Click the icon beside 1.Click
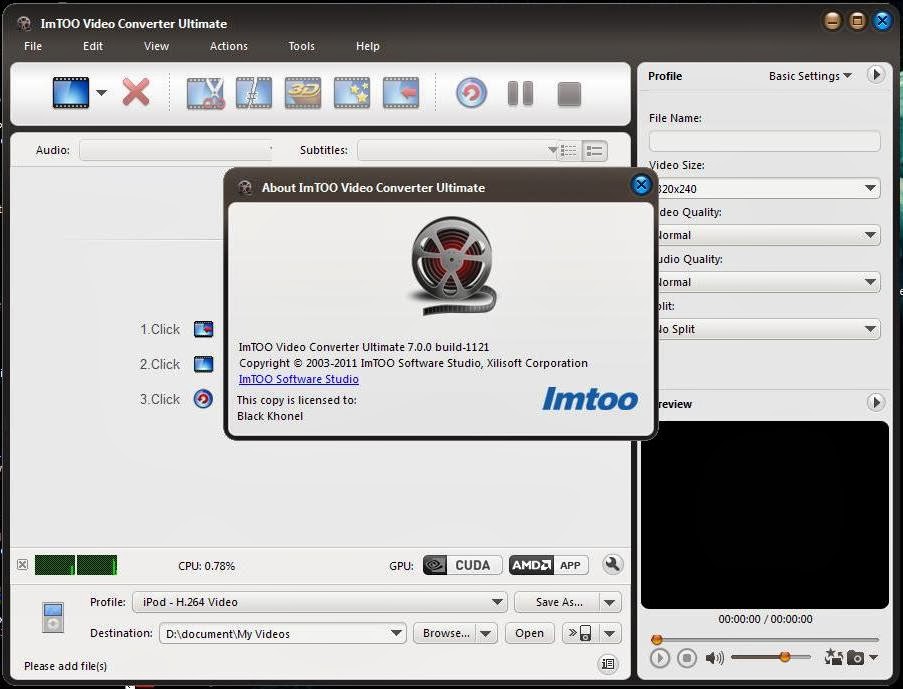Screen dimensions: 903x689 tap(203, 329)
